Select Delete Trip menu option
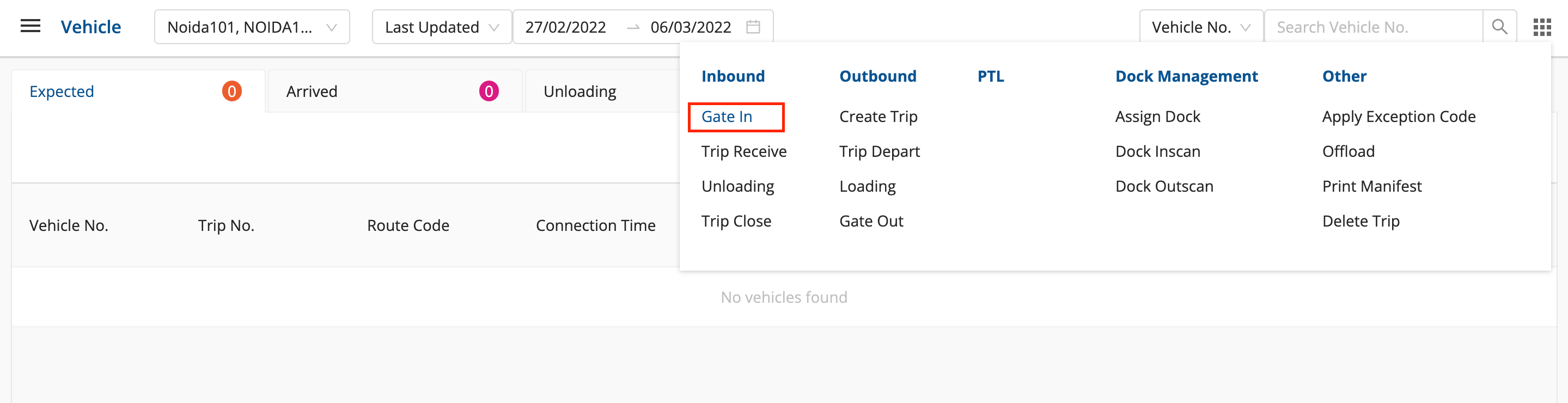The width and height of the screenshot is (1568, 403). pyautogui.click(x=1360, y=221)
